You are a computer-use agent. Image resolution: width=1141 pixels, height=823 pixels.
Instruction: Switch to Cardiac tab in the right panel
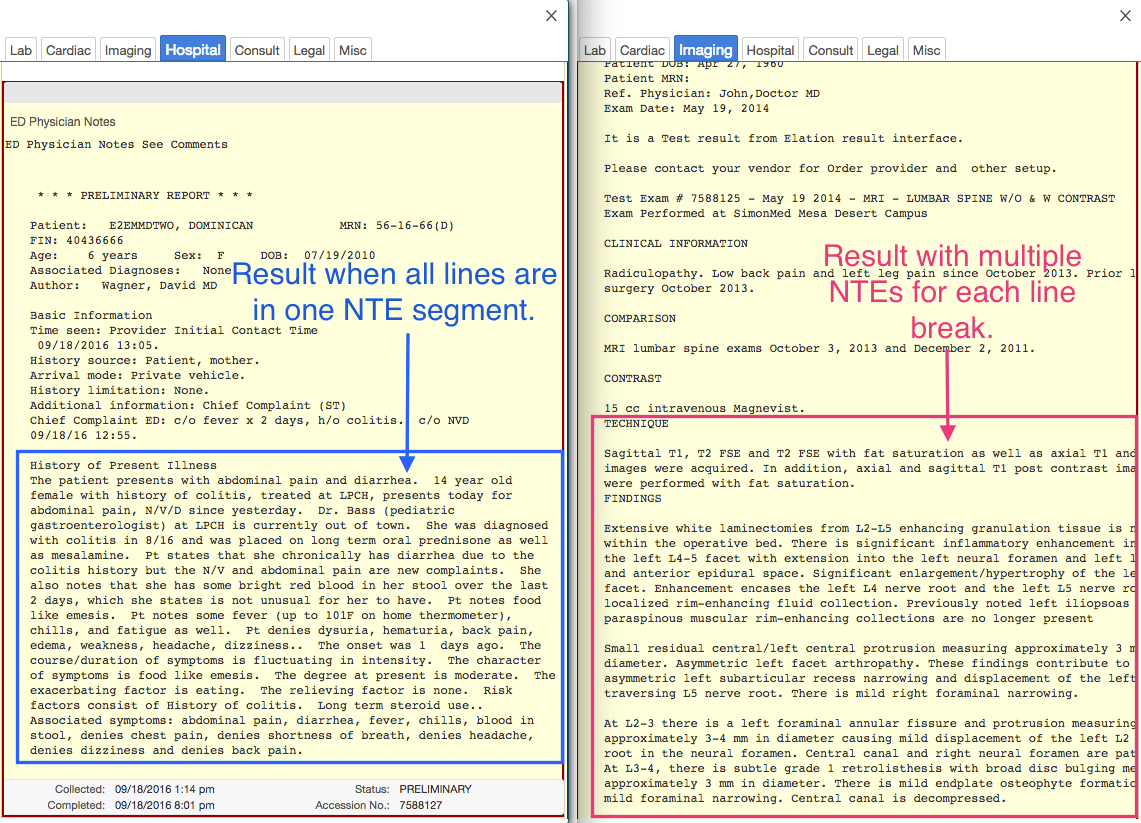(x=642, y=50)
